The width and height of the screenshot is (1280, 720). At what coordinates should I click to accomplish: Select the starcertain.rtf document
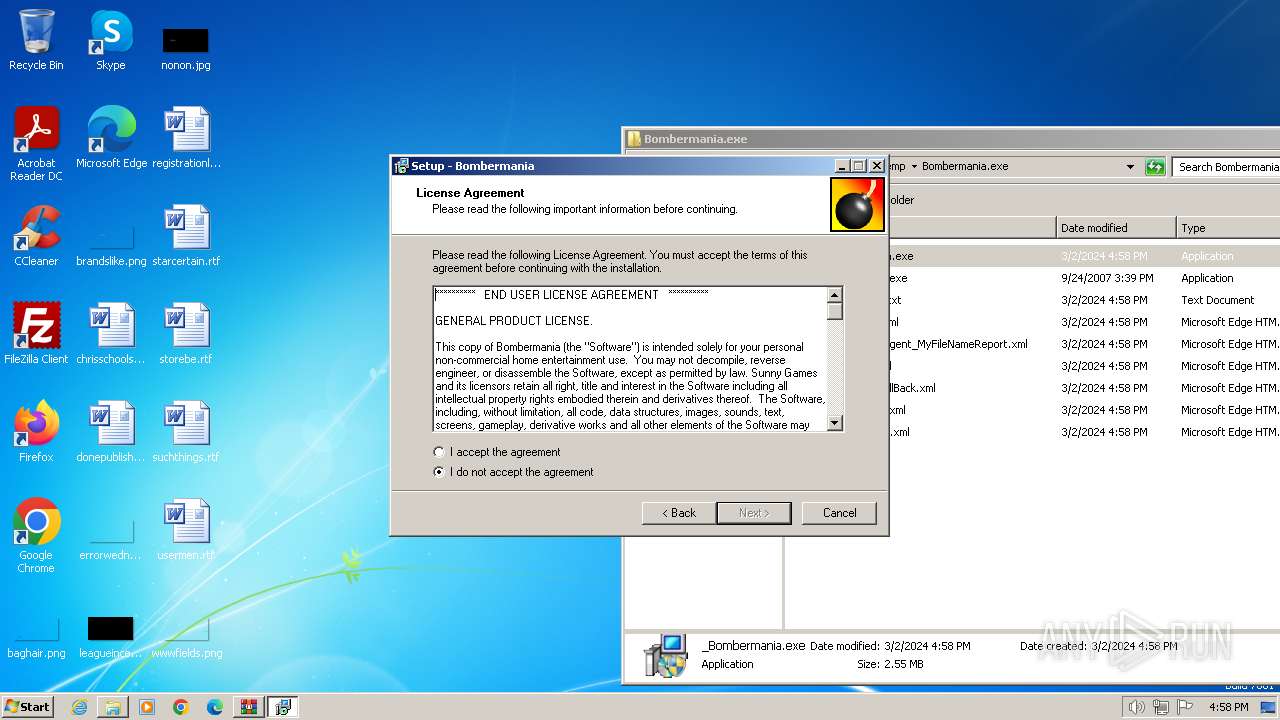coord(186,236)
